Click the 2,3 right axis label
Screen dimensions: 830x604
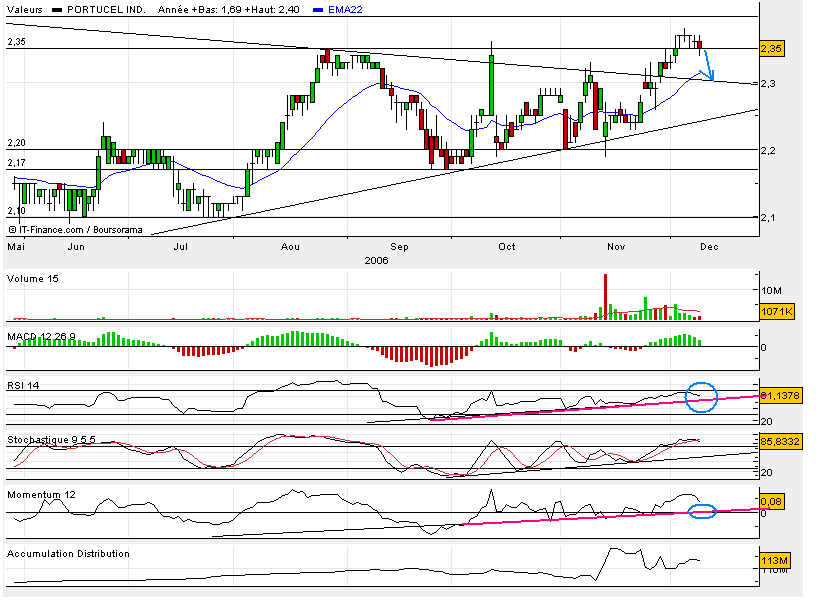coord(769,84)
